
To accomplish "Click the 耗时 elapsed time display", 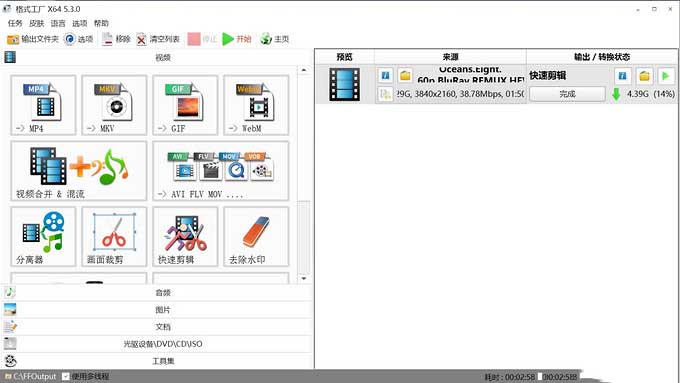I will pos(510,377).
